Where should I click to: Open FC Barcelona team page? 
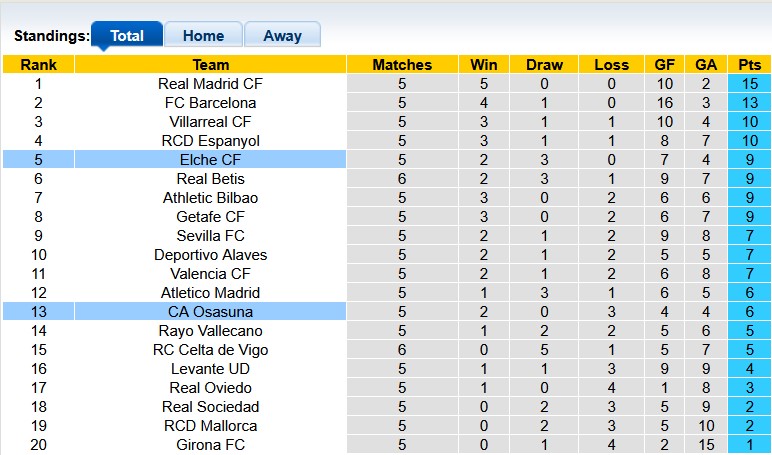pyautogui.click(x=210, y=103)
